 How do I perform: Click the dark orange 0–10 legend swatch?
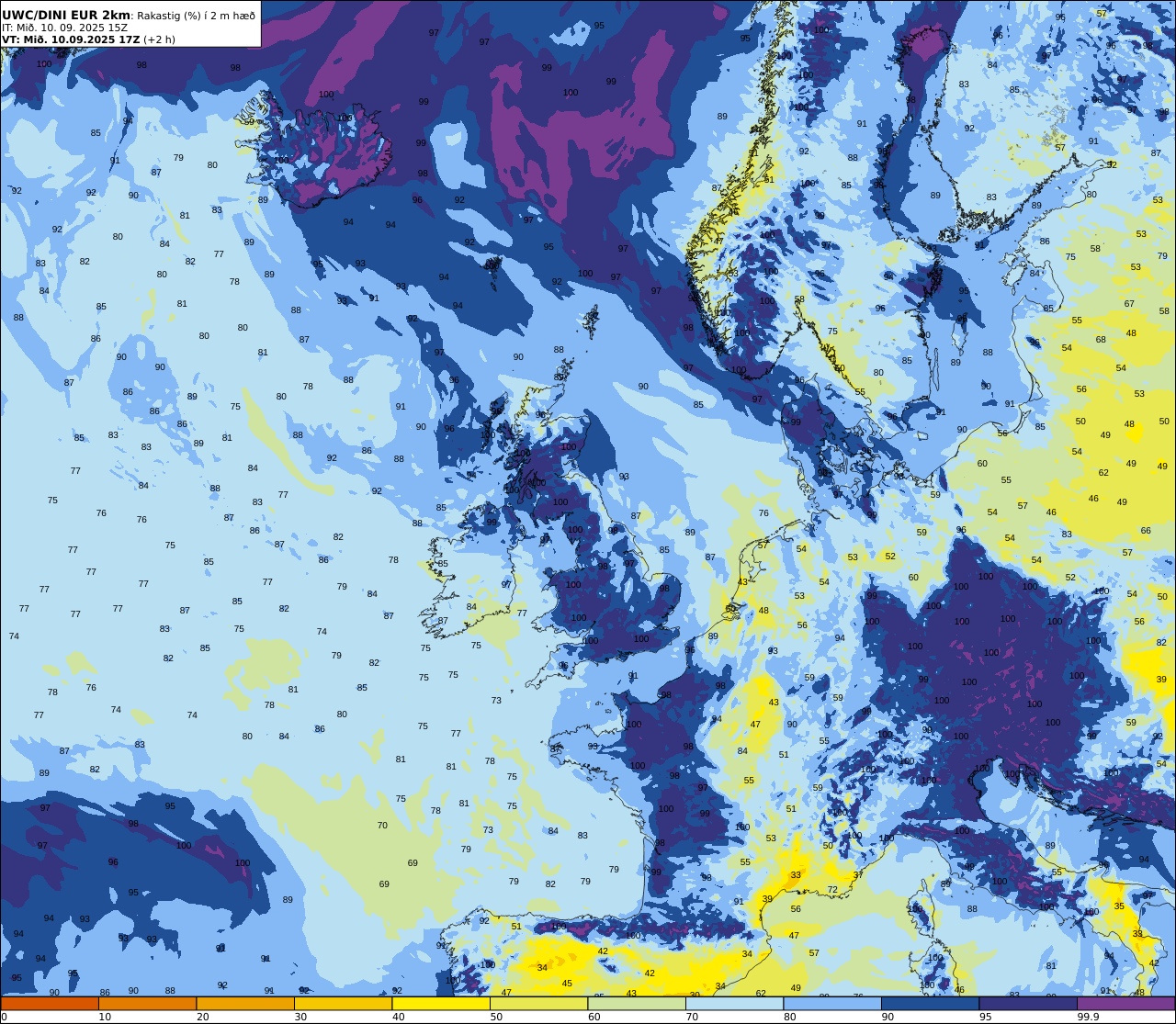point(50,1003)
